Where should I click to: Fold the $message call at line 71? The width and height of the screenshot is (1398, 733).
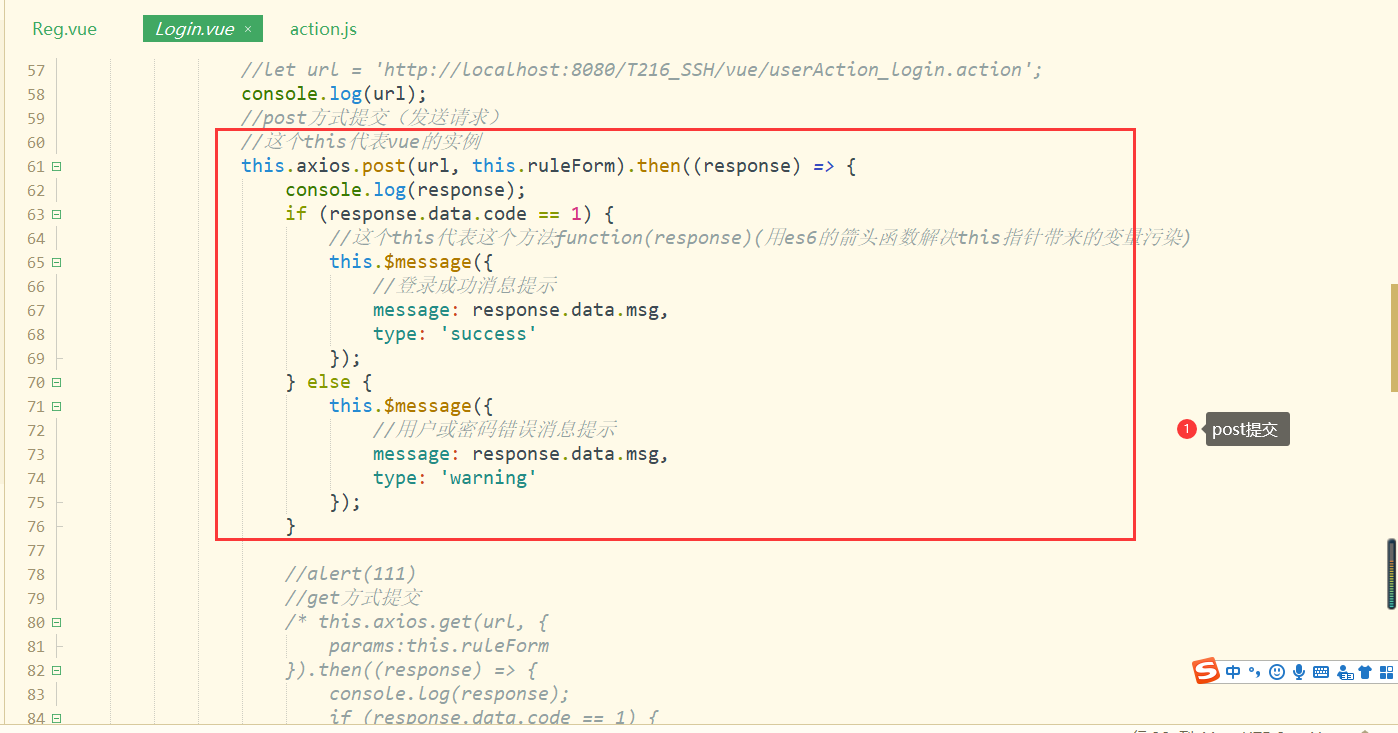57,406
